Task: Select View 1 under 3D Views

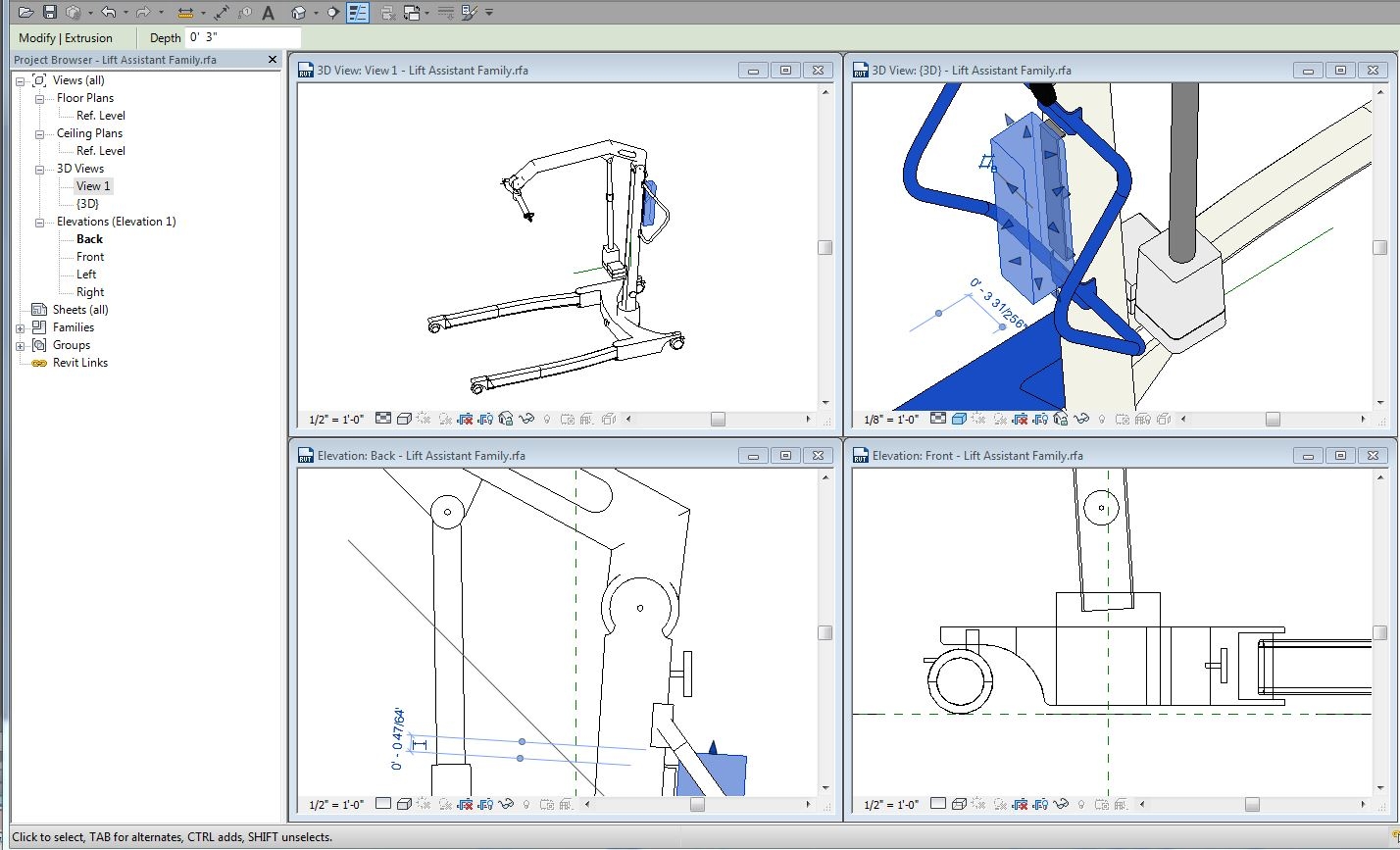Action: coord(92,185)
